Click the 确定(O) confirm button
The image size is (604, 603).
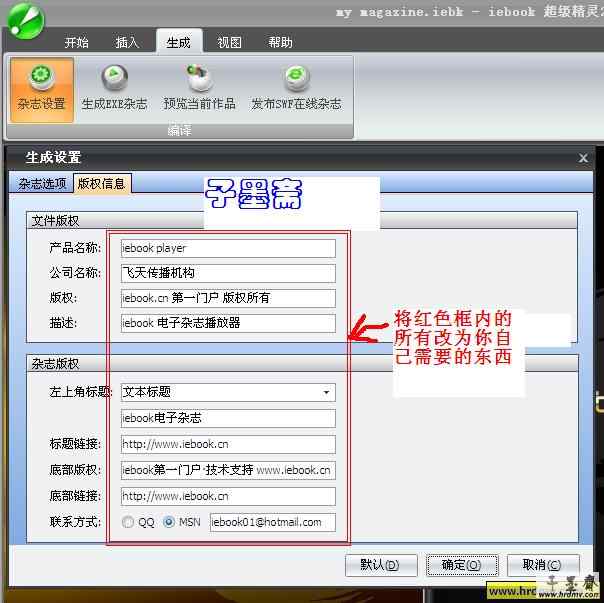point(462,565)
